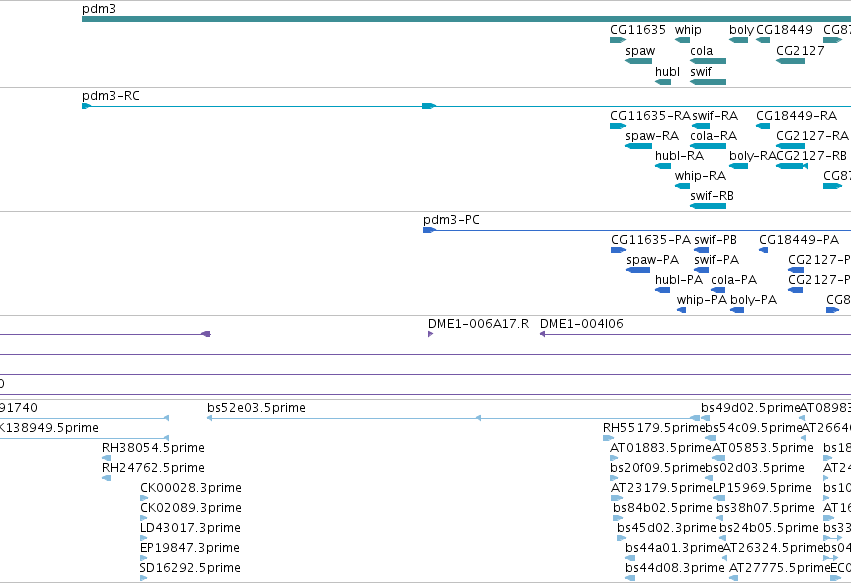Open the LP15969.5prime EST label

(763, 488)
